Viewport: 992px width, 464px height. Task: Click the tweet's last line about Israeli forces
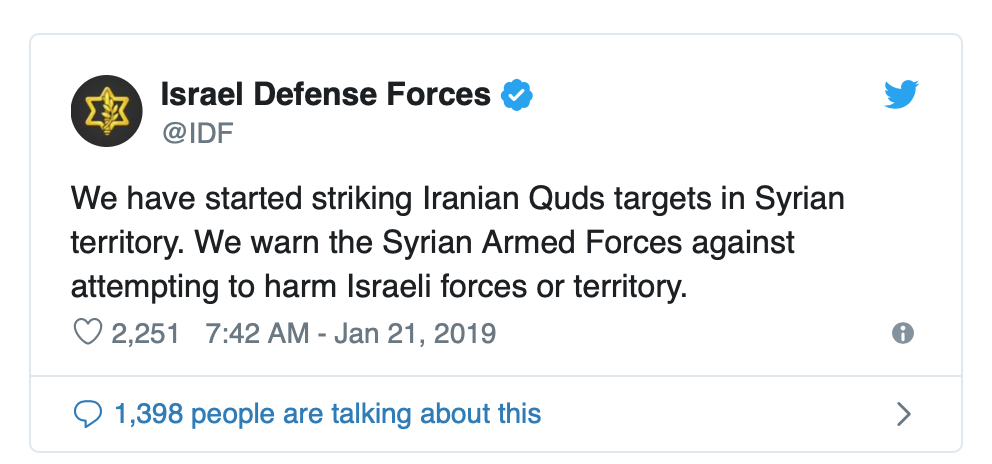pos(380,286)
